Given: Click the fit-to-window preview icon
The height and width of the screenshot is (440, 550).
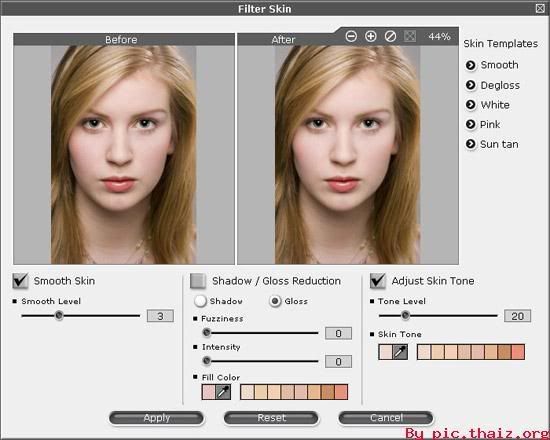Looking at the screenshot, I should tap(410, 36).
